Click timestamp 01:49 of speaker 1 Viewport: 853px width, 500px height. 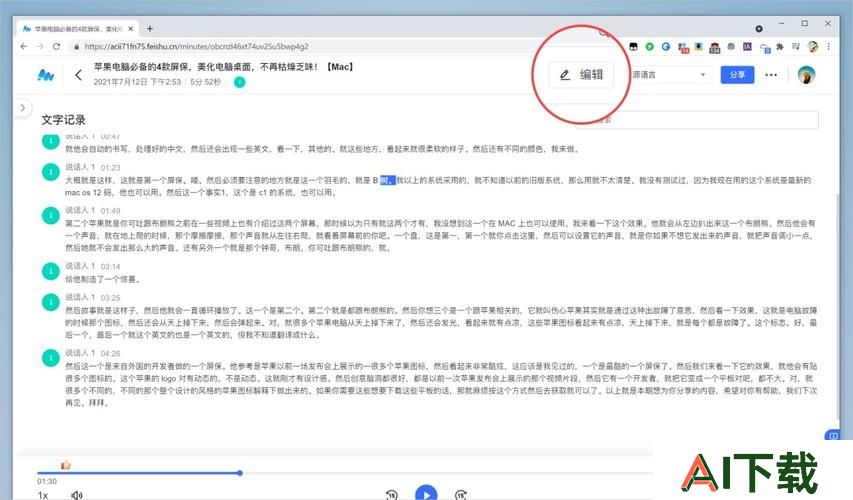110,211
